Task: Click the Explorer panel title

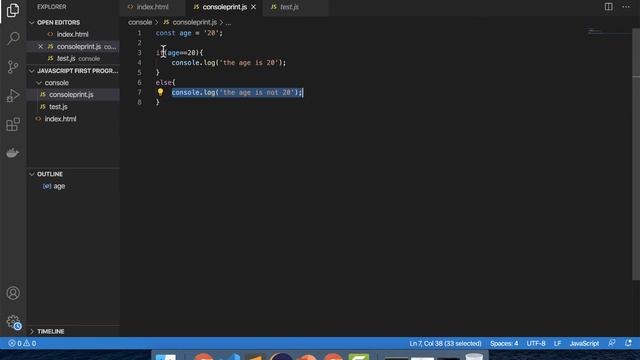Action: coord(52,7)
